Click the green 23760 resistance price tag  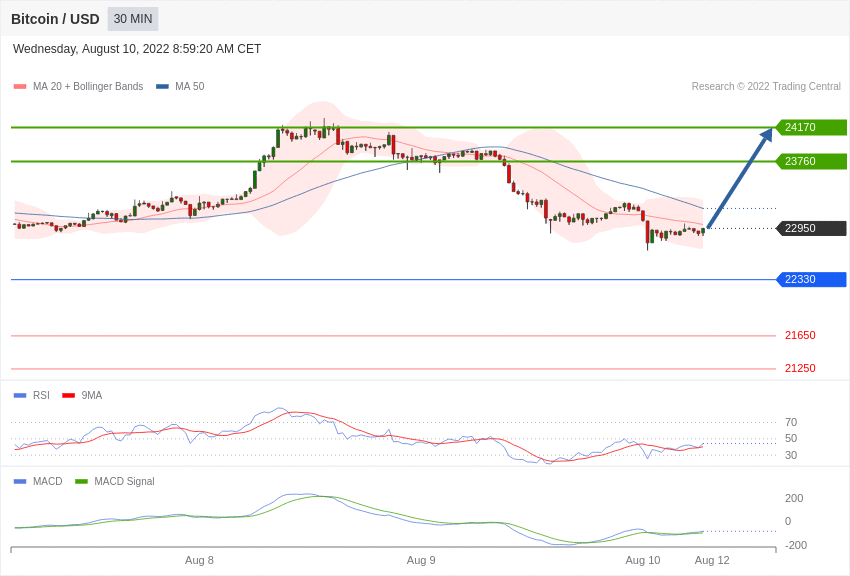click(812, 161)
